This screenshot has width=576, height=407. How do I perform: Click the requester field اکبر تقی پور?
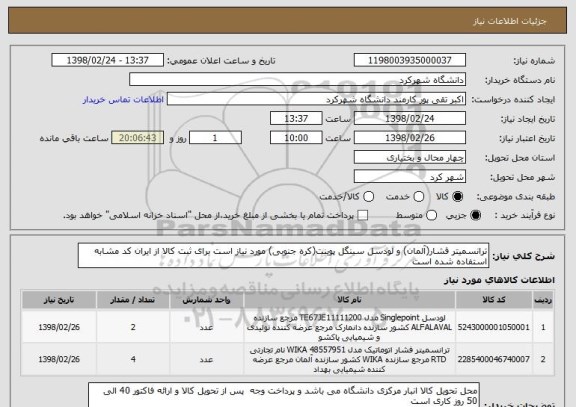point(316,99)
